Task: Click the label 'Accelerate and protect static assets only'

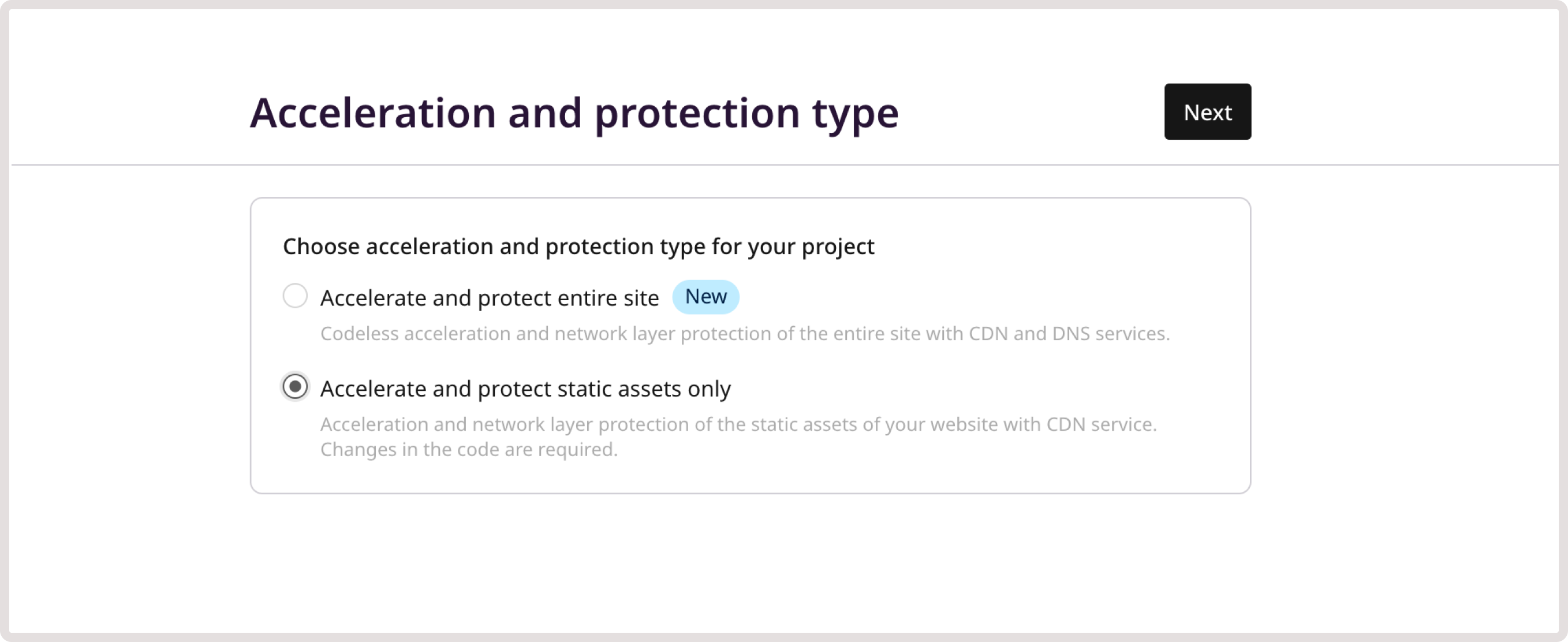Action: pos(526,388)
